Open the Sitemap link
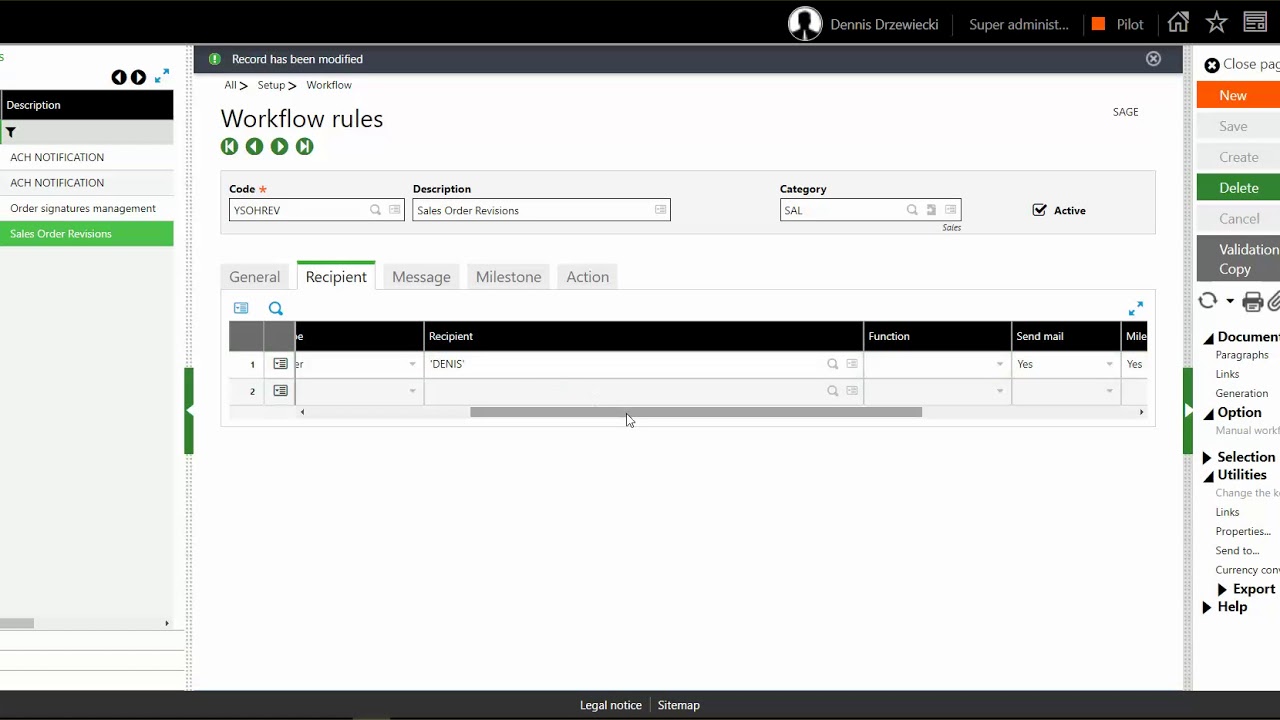1280x720 pixels. 679,705
